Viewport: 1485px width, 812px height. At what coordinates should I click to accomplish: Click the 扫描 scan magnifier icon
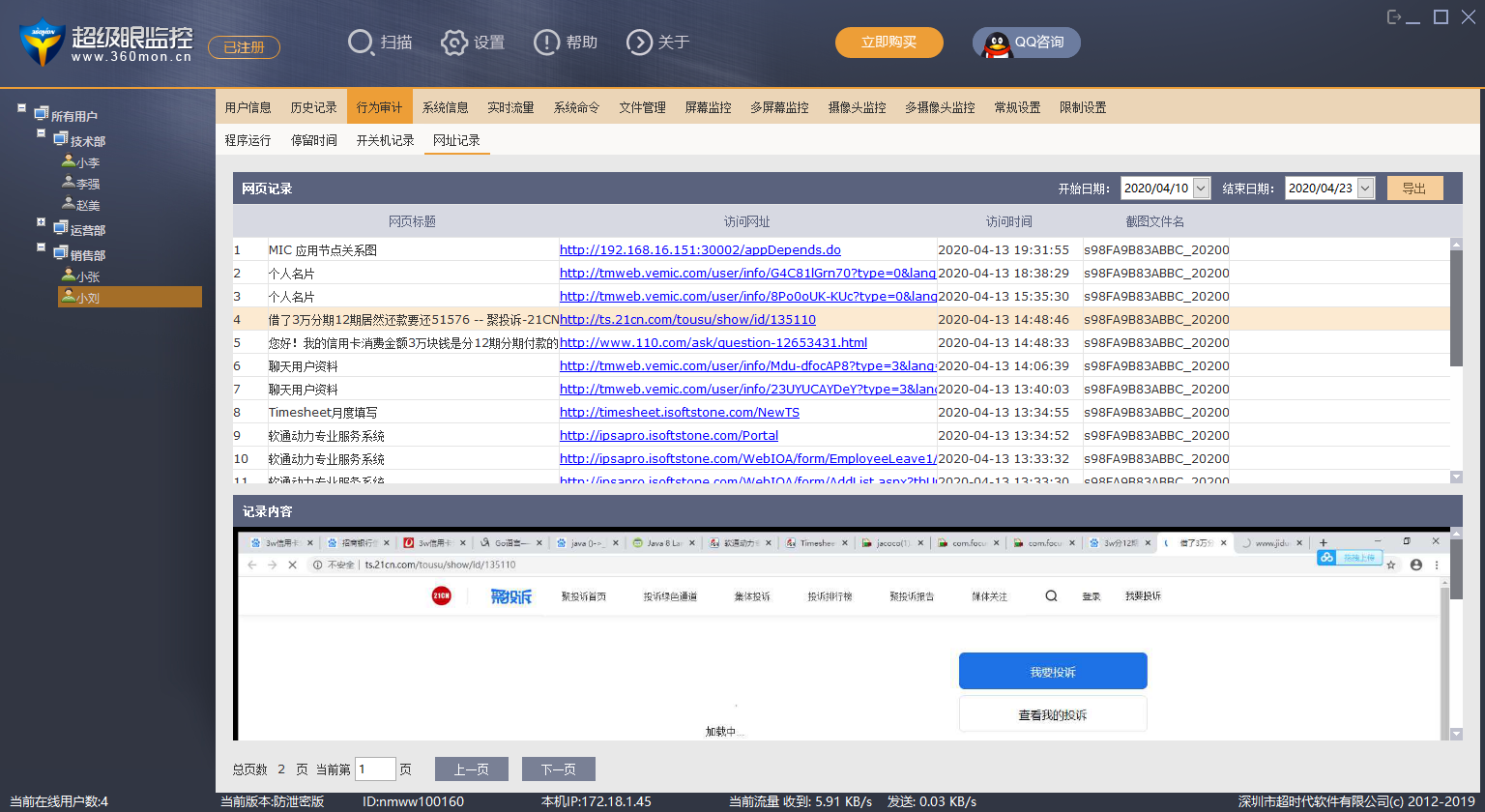pyautogui.click(x=361, y=43)
